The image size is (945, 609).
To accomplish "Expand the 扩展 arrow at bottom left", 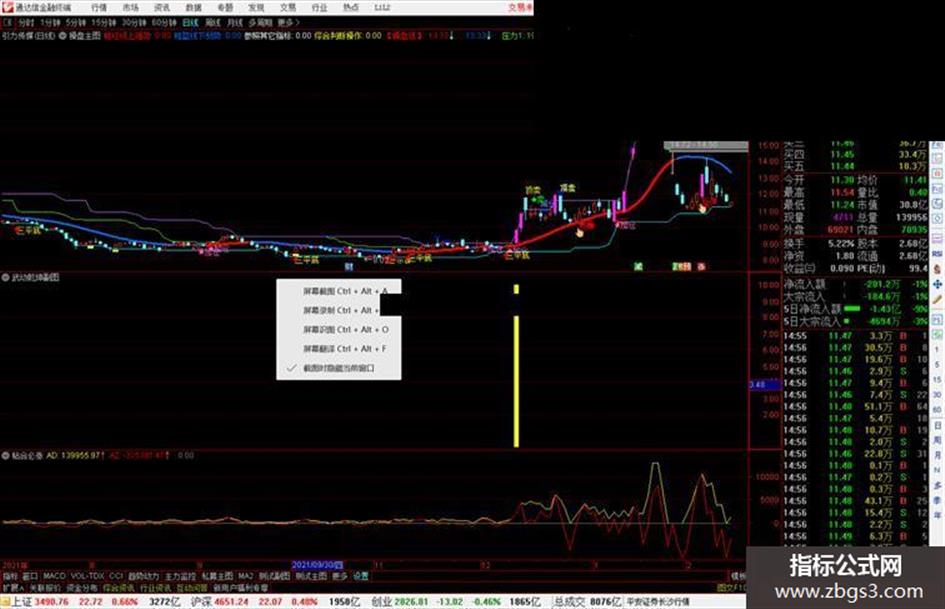I will coord(13,587).
